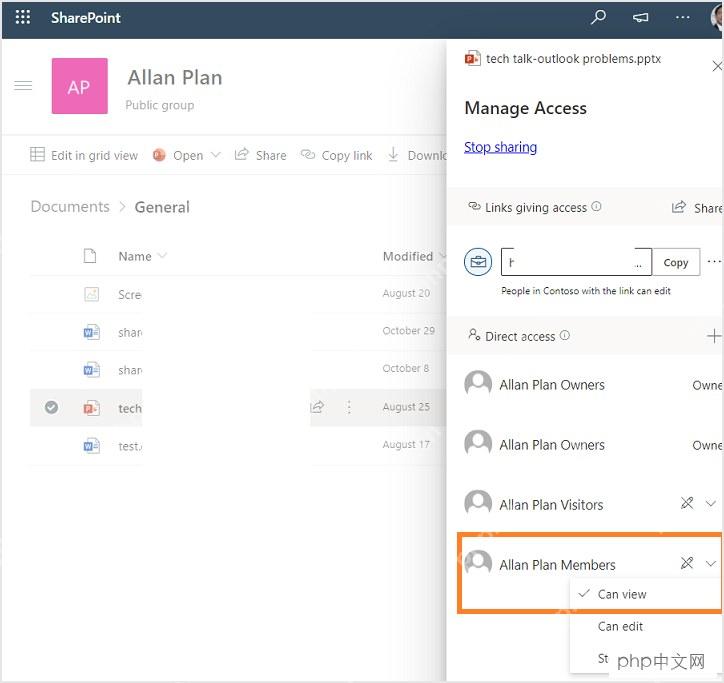Click the file type column icon
Image resolution: width=724 pixels, height=683 pixels.
click(90, 256)
